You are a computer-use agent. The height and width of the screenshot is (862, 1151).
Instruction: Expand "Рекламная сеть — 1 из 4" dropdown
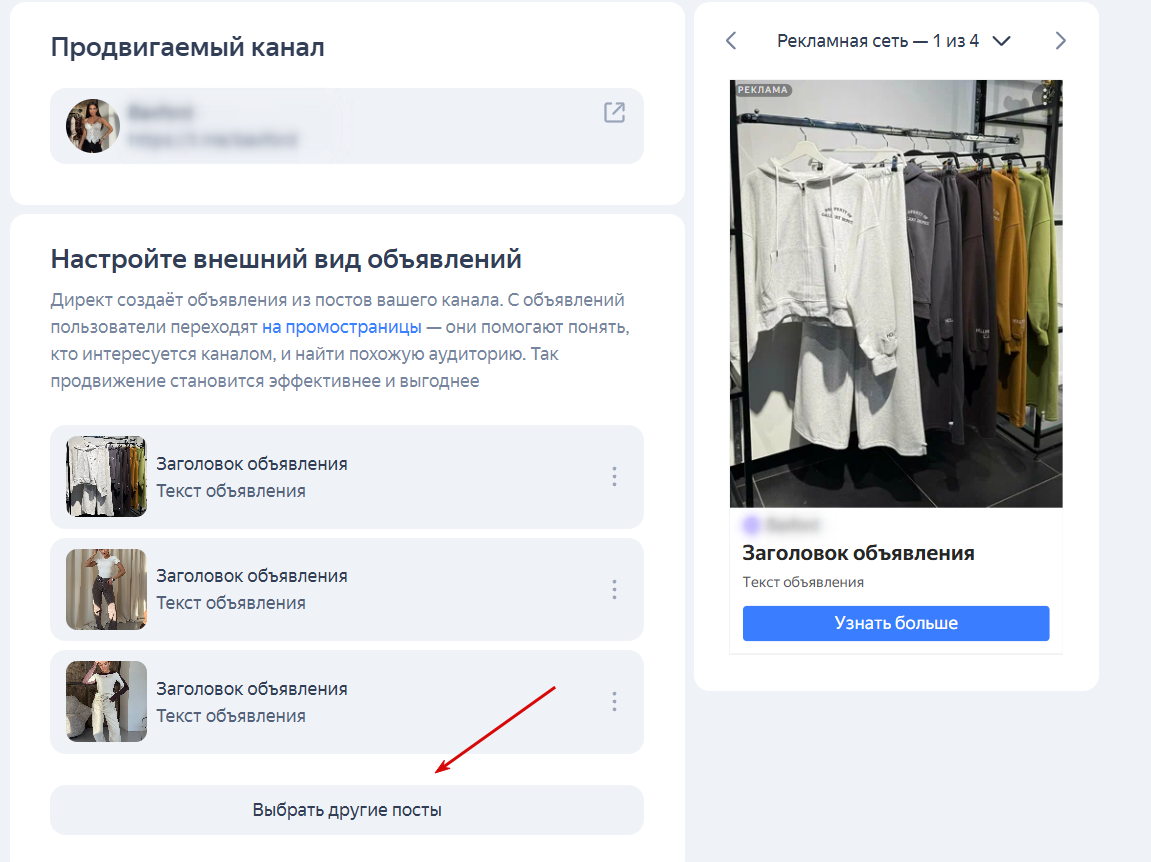877,41
